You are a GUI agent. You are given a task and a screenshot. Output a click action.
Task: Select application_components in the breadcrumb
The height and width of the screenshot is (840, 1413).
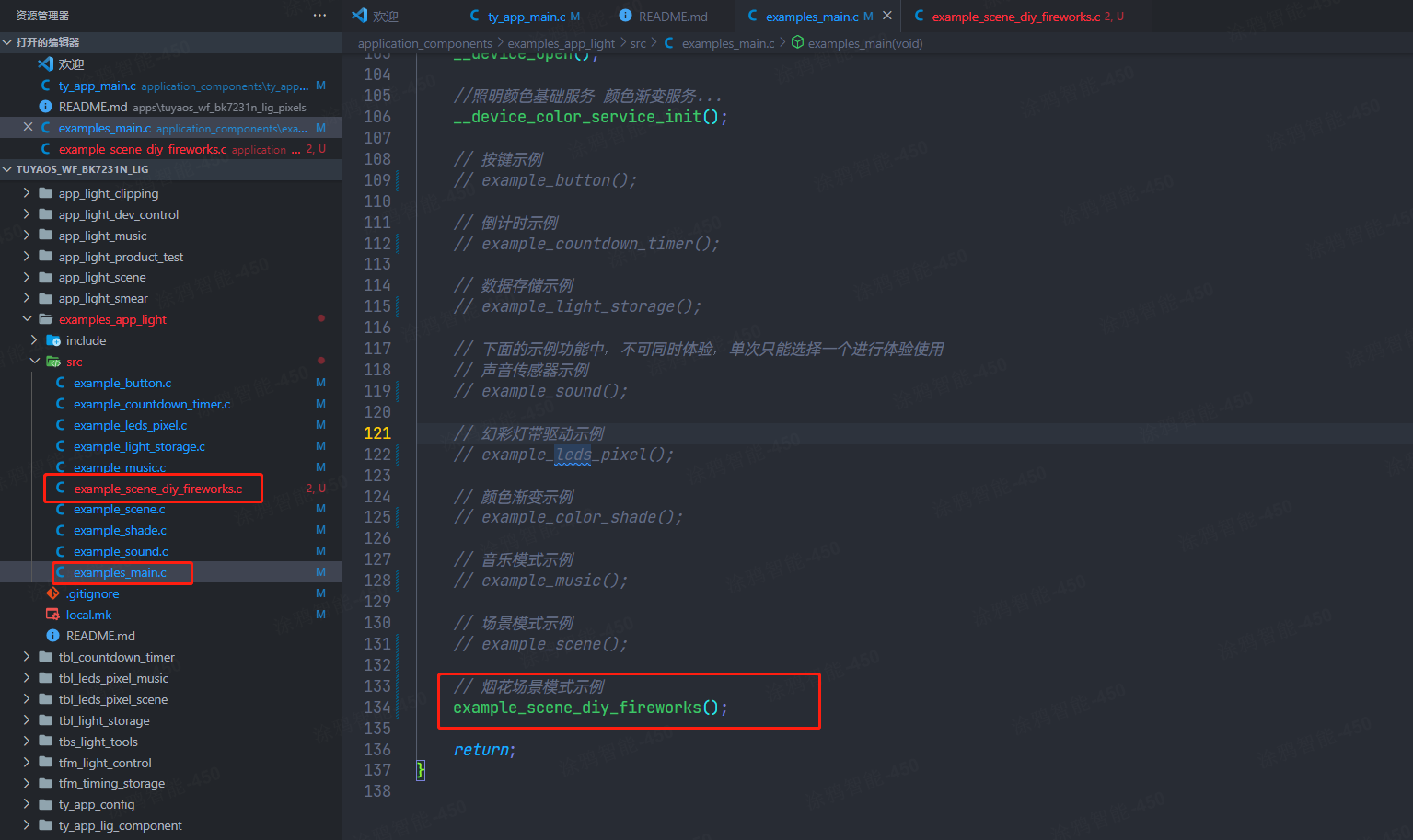424,43
